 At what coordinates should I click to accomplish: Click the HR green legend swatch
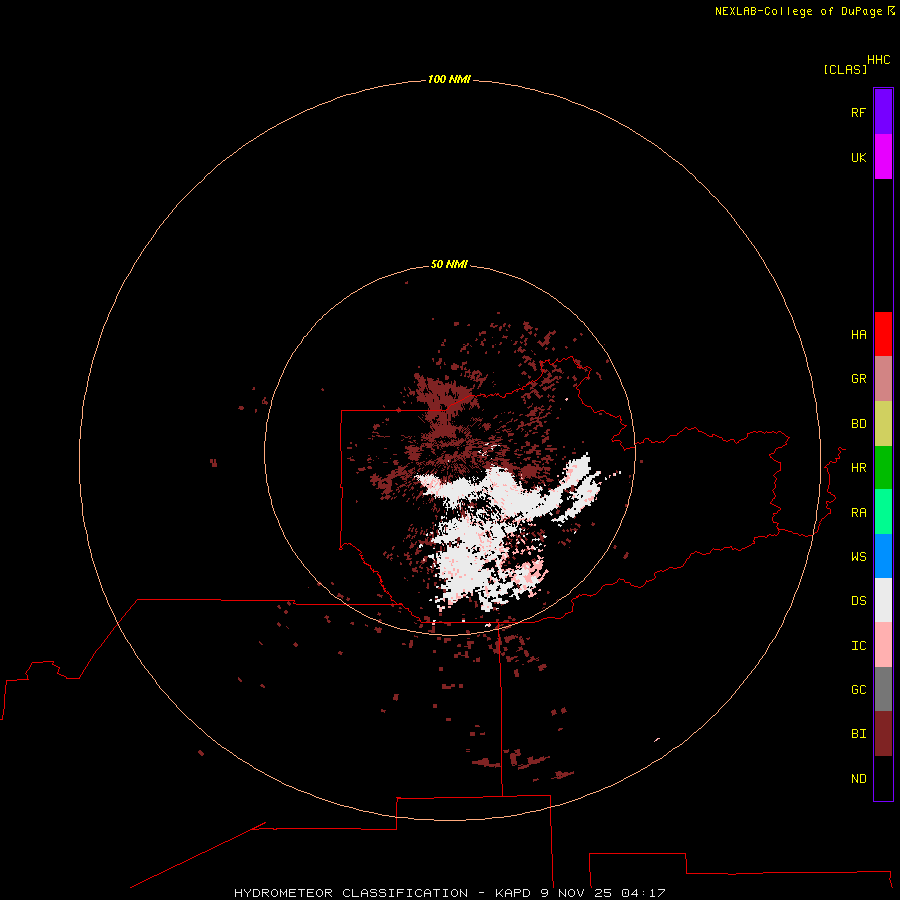pyautogui.click(x=883, y=468)
